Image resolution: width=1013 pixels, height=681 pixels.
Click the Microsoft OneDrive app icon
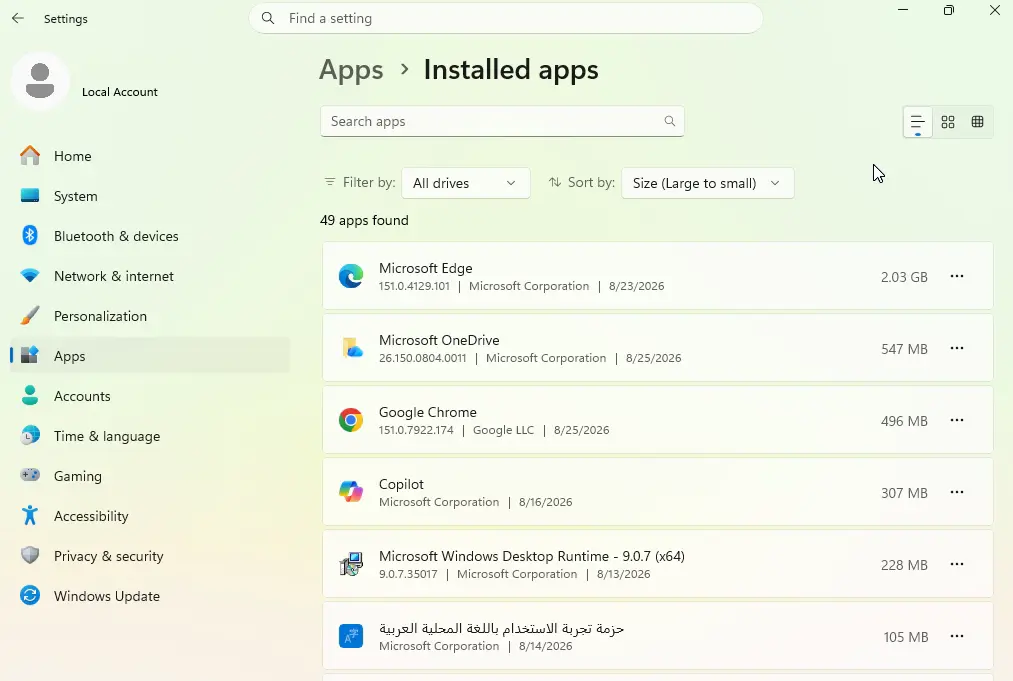[351, 348]
